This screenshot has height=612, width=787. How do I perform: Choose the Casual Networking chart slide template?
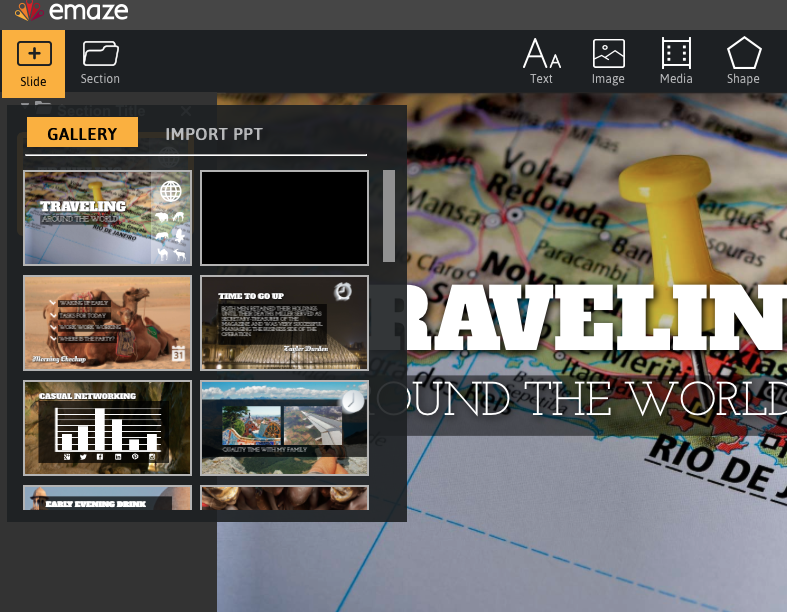click(x=107, y=428)
